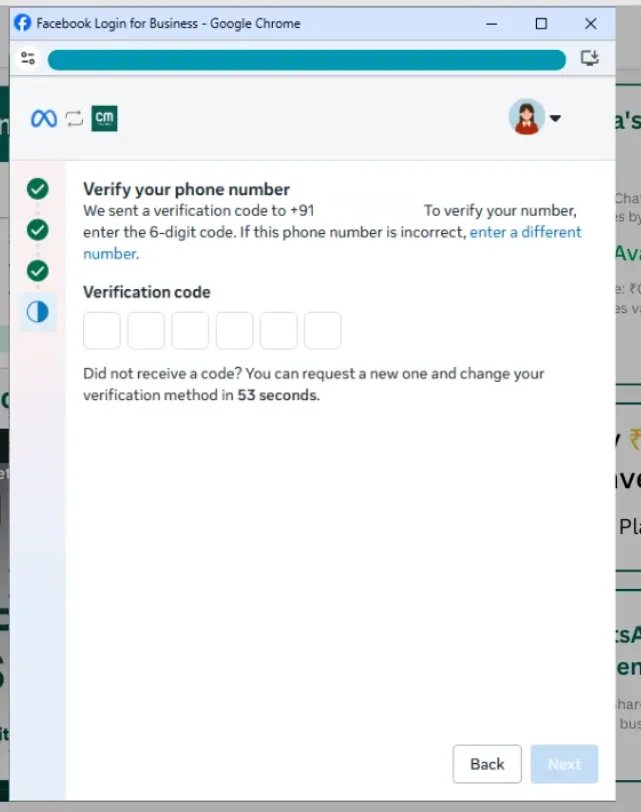
Task: Expand the account dropdown arrow
Action: click(556, 118)
